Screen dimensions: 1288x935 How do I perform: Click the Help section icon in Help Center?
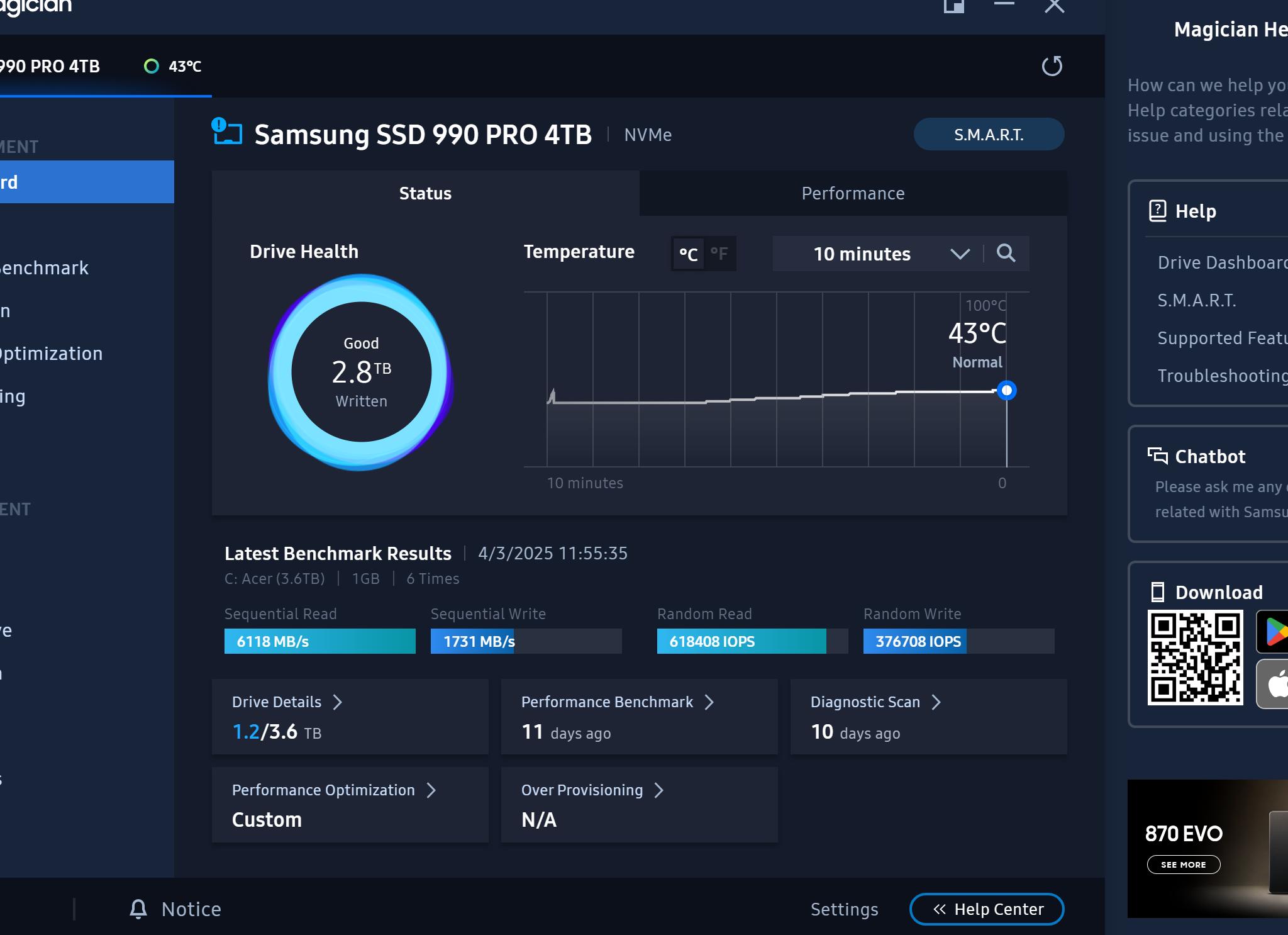point(1158,211)
